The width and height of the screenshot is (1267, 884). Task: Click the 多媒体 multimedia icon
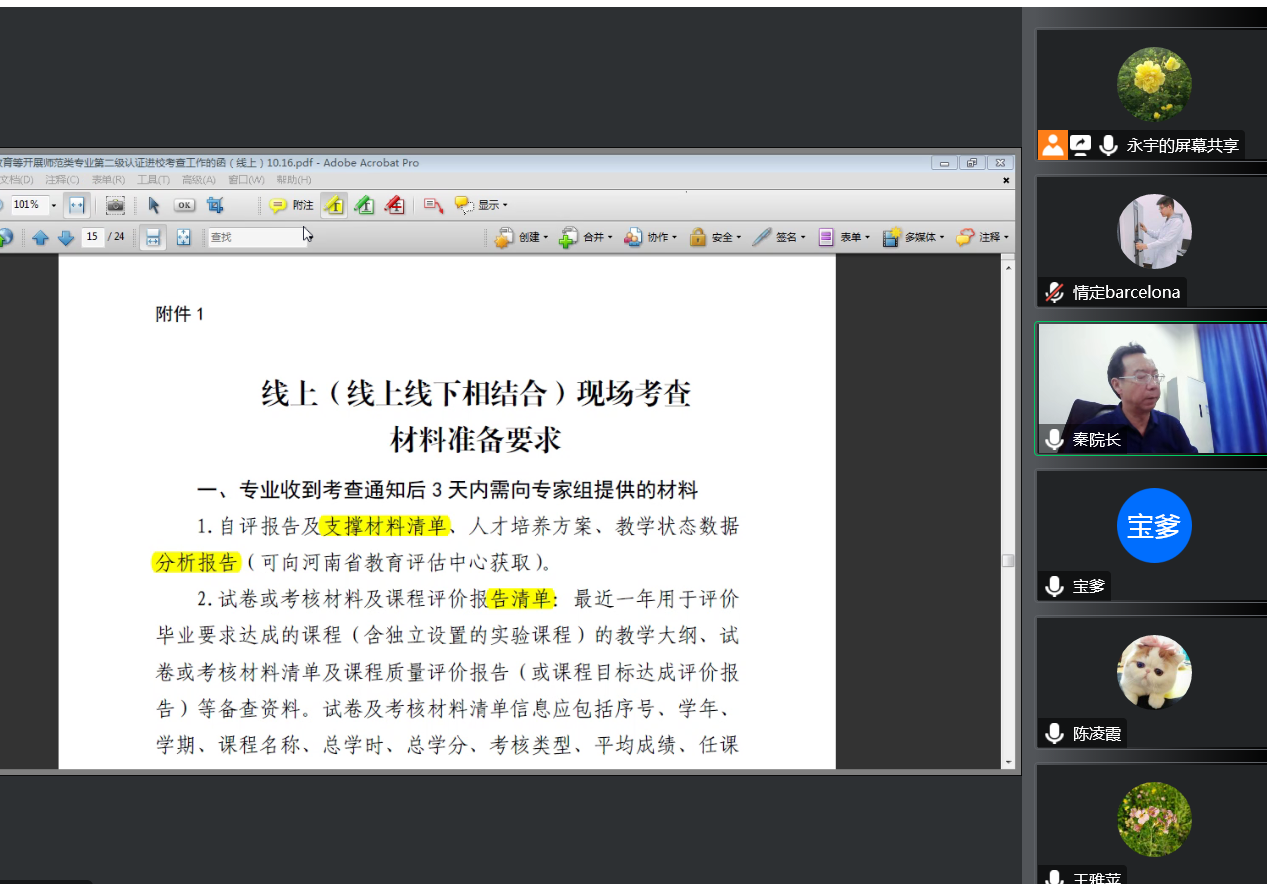coord(891,237)
